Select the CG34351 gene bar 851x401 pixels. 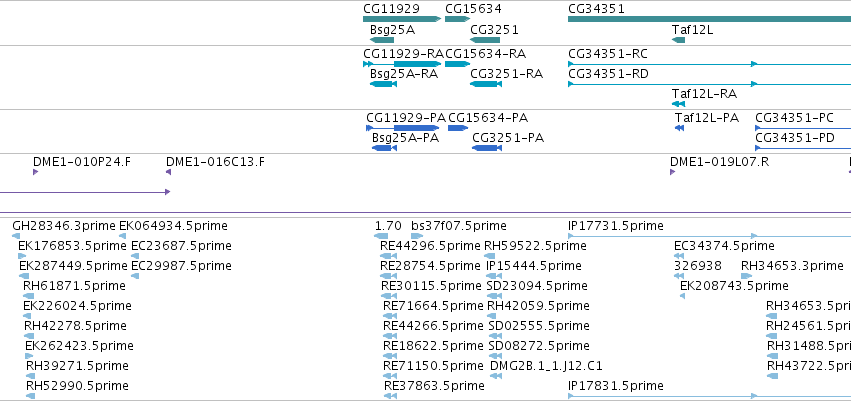tap(709, 19)
